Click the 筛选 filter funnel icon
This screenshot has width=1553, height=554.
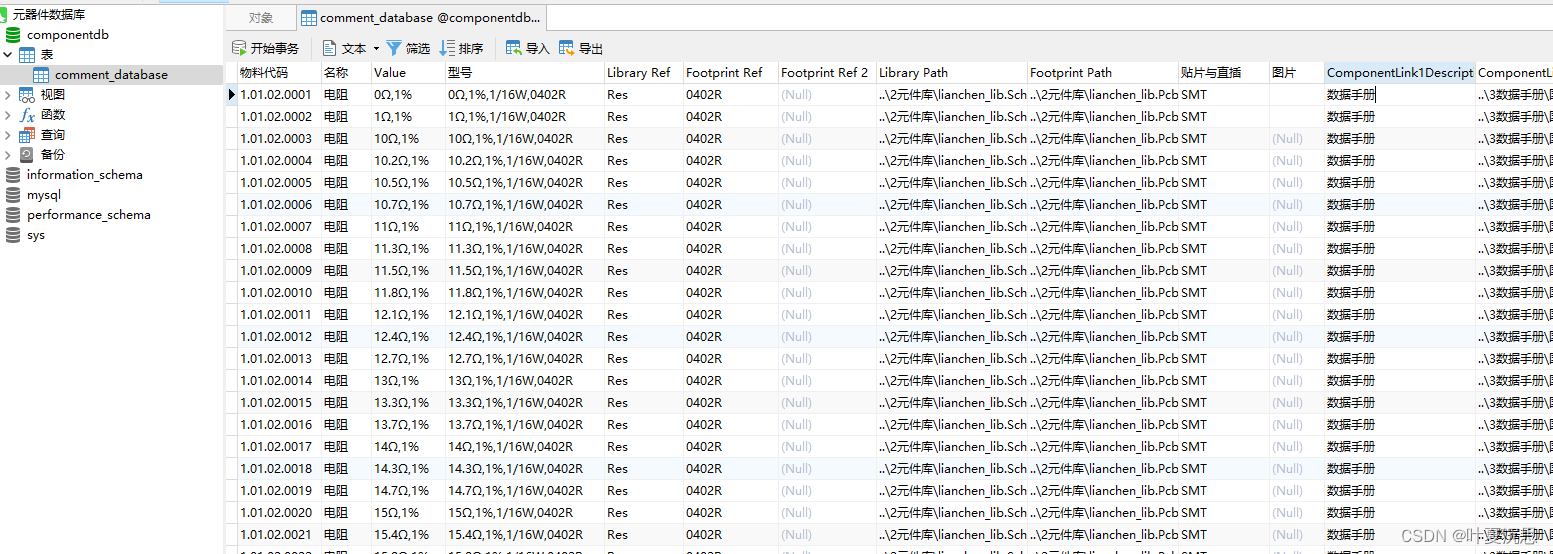(394, 48)
